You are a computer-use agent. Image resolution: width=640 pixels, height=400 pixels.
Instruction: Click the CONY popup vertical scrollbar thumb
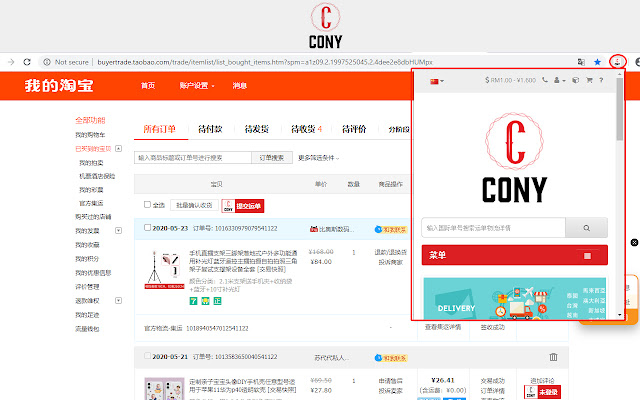[x=620, y=109]
